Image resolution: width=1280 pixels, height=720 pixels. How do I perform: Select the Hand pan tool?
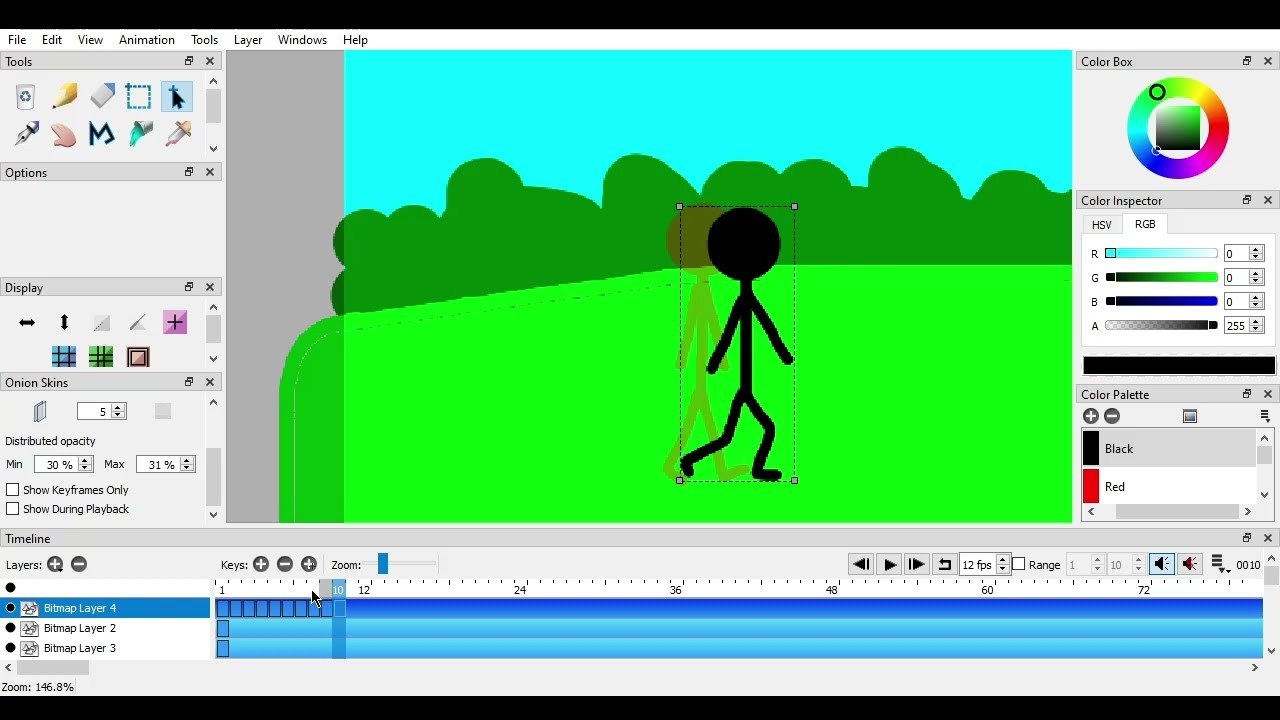click(x=64, y=133)
